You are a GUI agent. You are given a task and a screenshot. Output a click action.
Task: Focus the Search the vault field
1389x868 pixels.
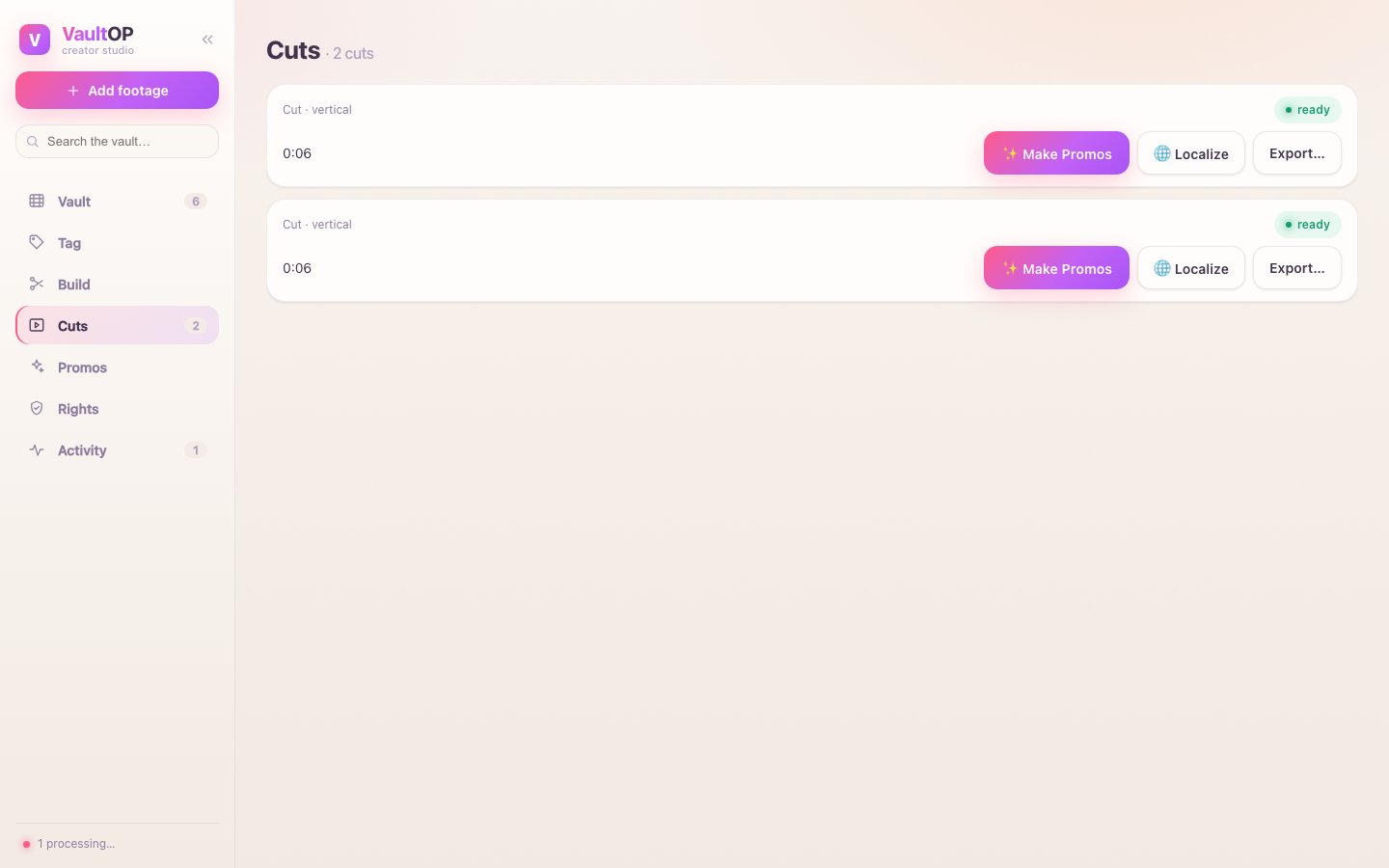117,141
